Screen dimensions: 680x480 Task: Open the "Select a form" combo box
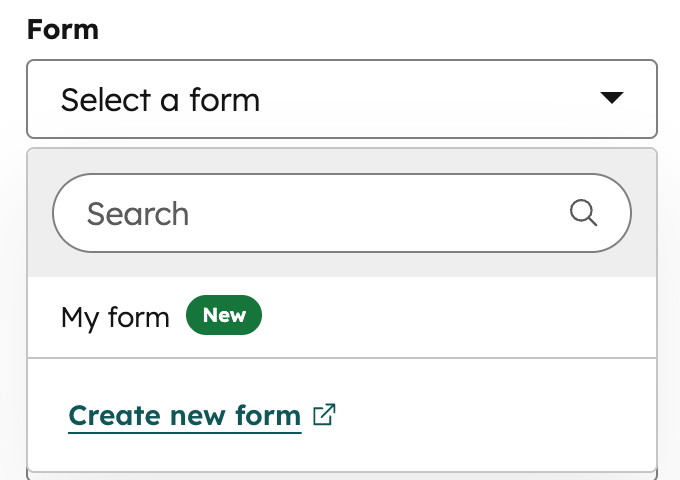point(341,99)
